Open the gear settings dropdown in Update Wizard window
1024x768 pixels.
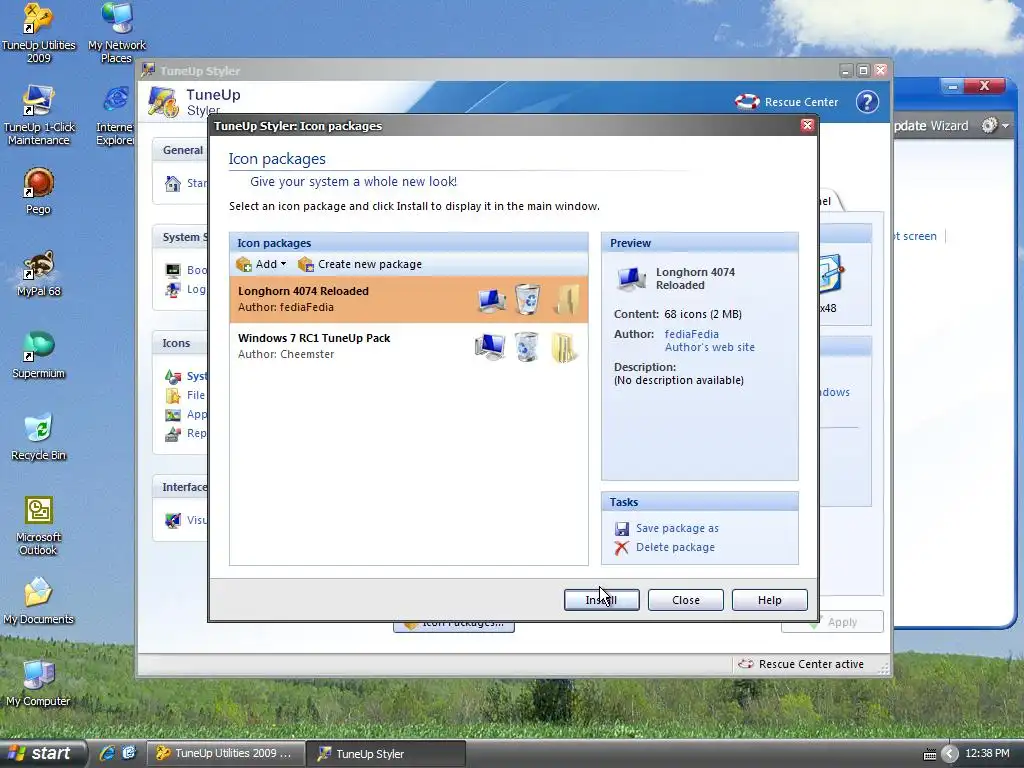(995, 125)
